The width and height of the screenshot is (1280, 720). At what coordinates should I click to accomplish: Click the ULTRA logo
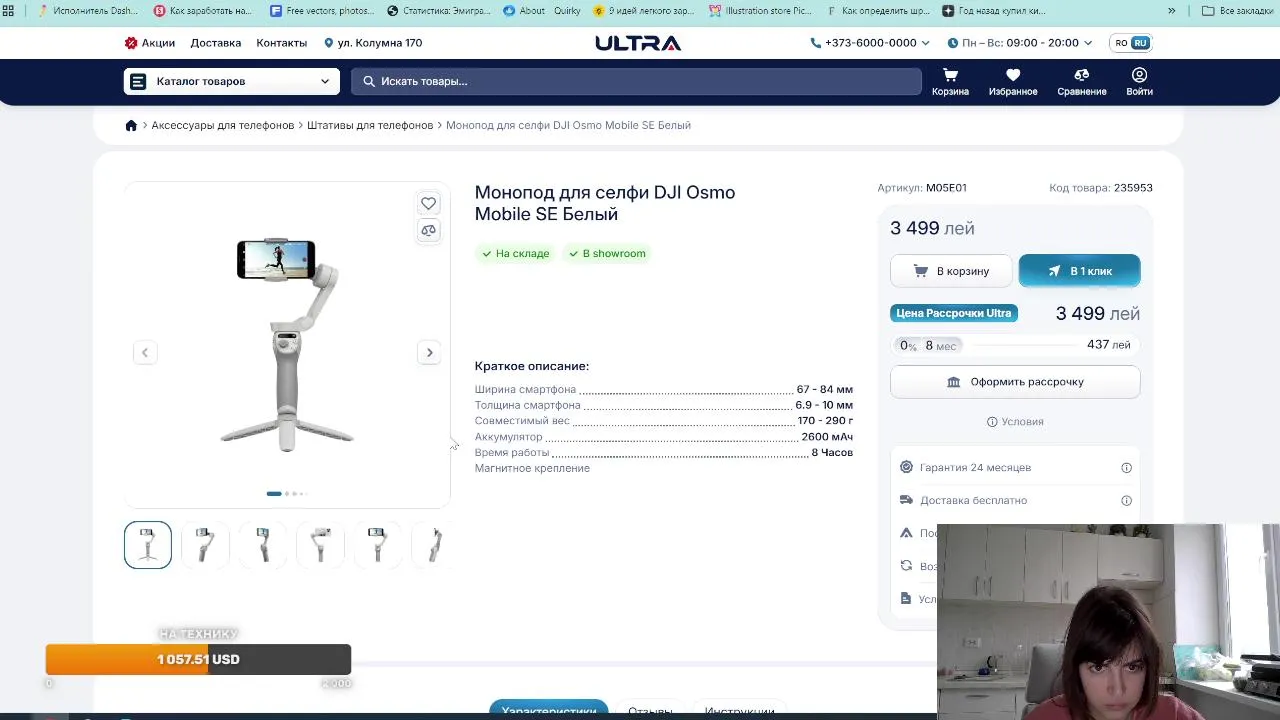pos(638,43)
